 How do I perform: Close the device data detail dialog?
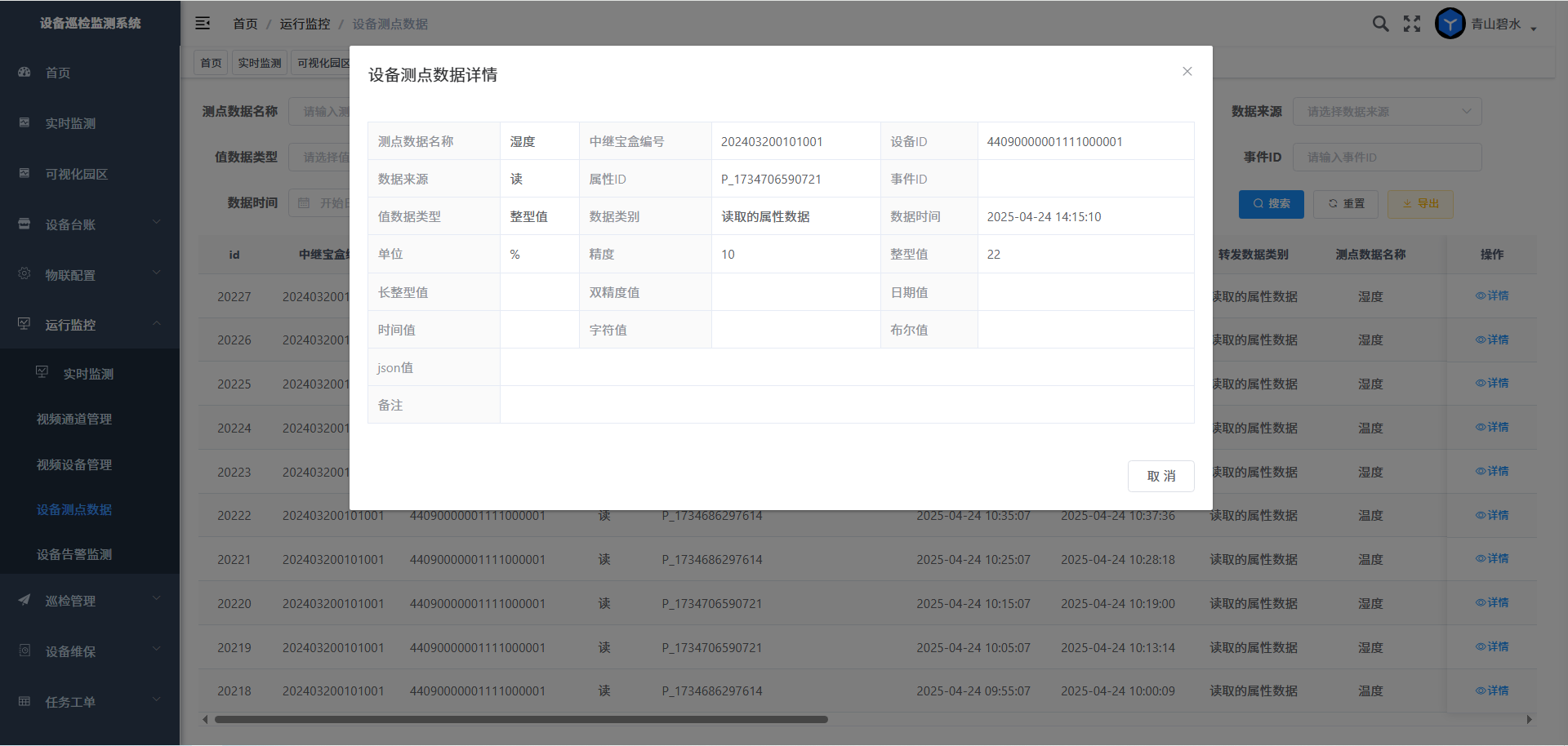tap(1187, 72)
